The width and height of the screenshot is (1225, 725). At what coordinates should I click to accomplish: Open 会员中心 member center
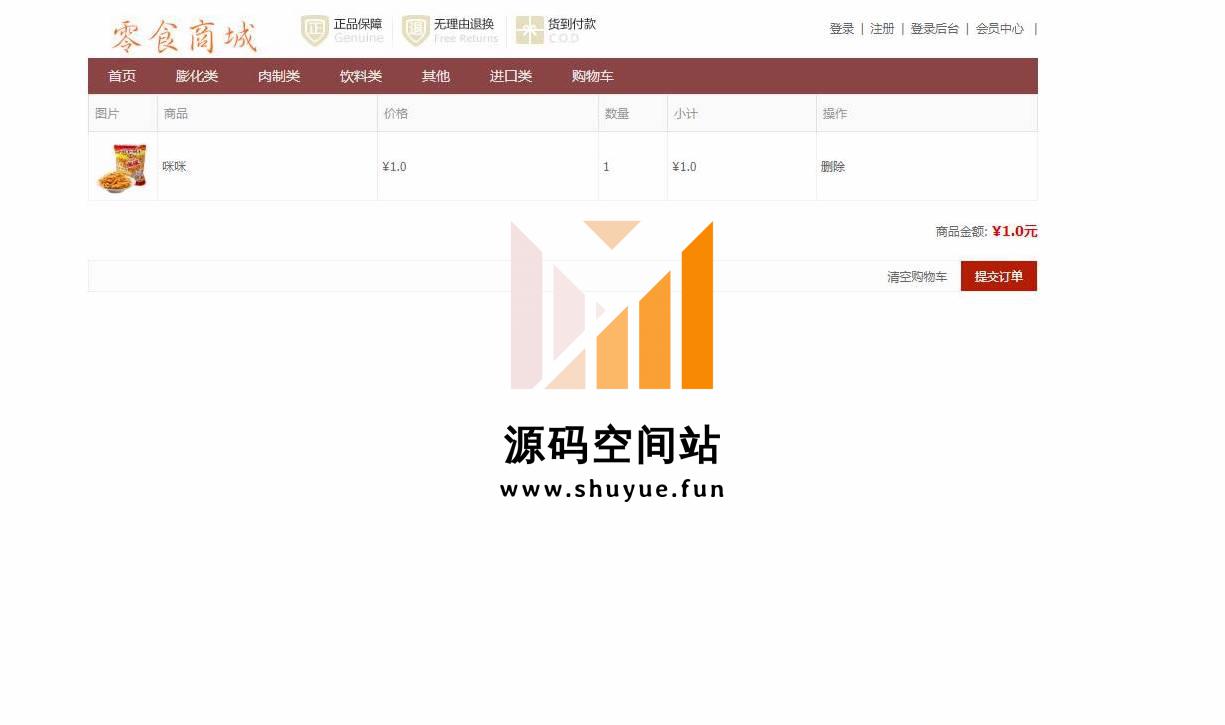(1000, 29)
